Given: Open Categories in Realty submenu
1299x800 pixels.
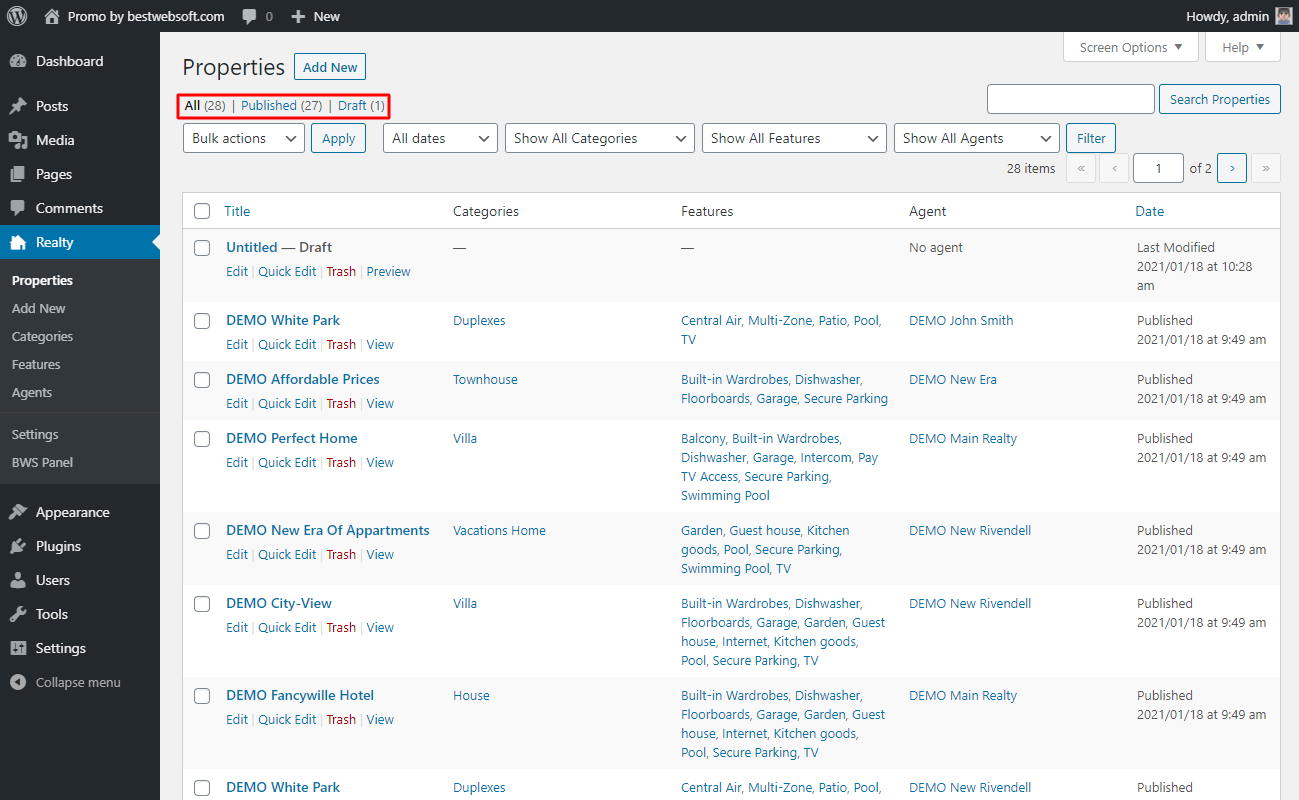Looking at the screenshot, I should pos(42,336).
